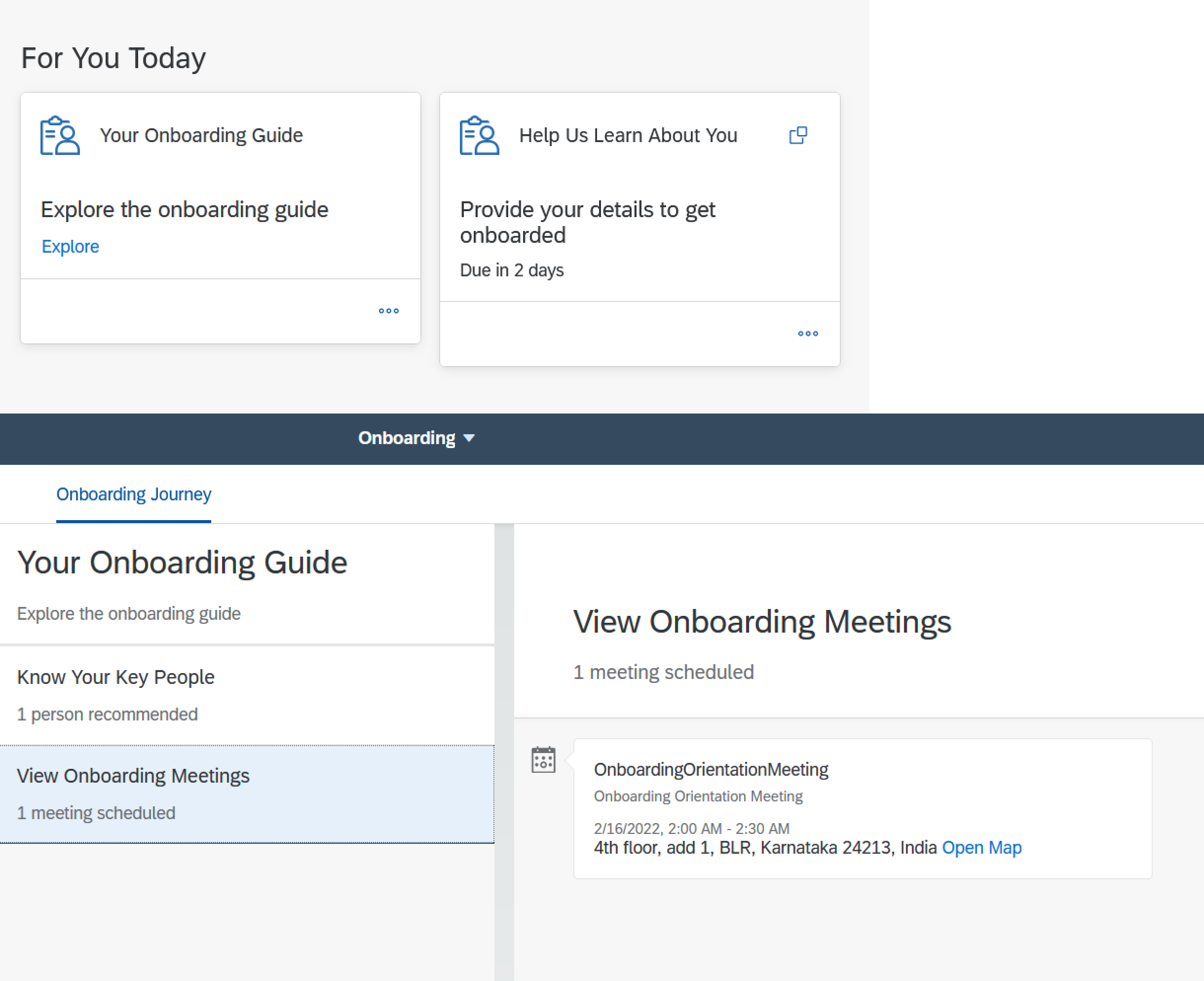1204x981 pixels.
Task: Click the Explore the onboarding guide task text
Action: 185,209
